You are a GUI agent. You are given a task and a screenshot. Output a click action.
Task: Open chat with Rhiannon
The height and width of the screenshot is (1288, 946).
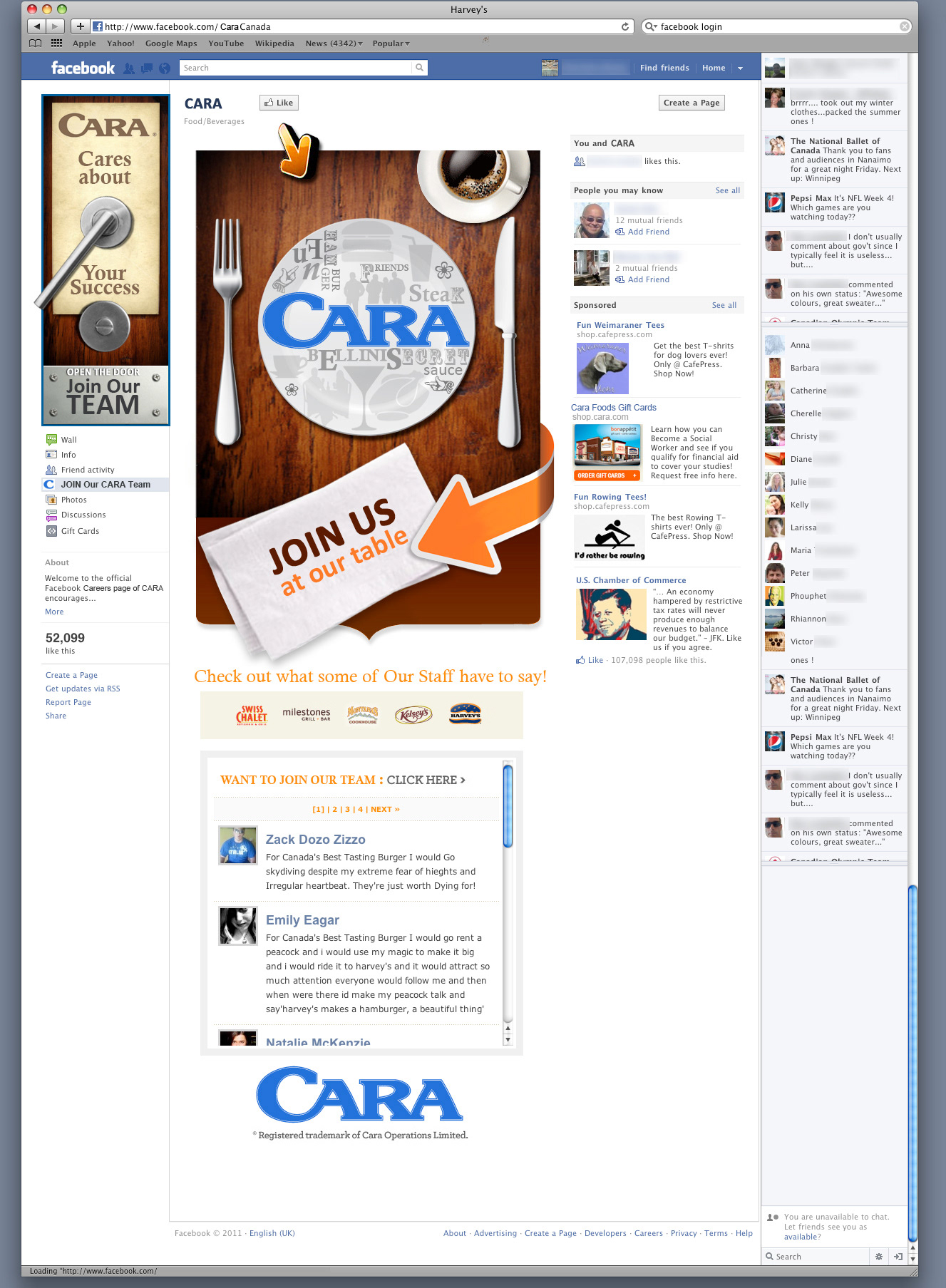pyautogui.click(x=834, y=619)
